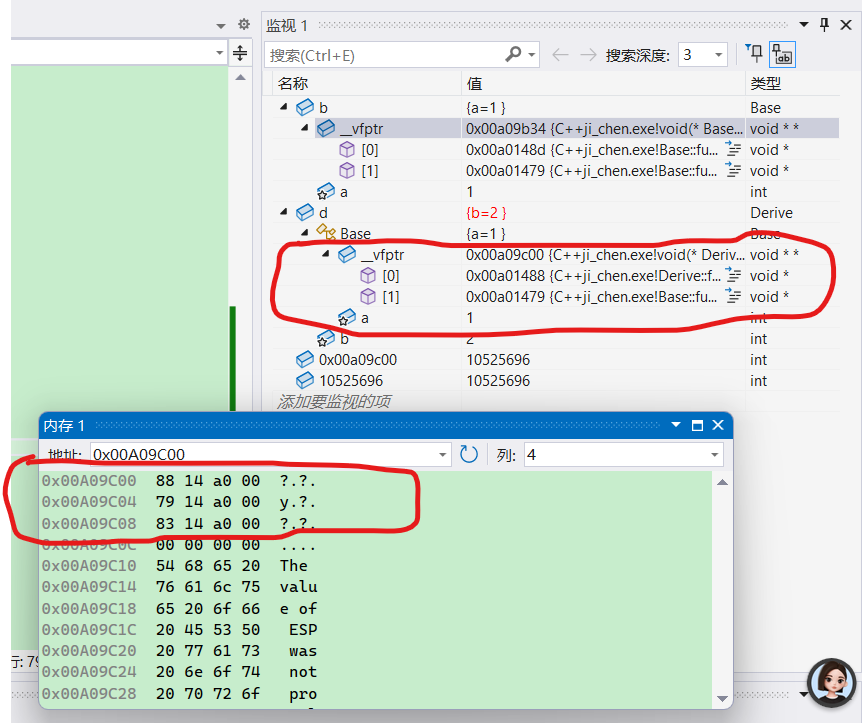Click the search magnifier icon in Watch 1
Image resolution: width=862 pixels, height=723 pixels.
pyautogui.click(x=512, y=54)
